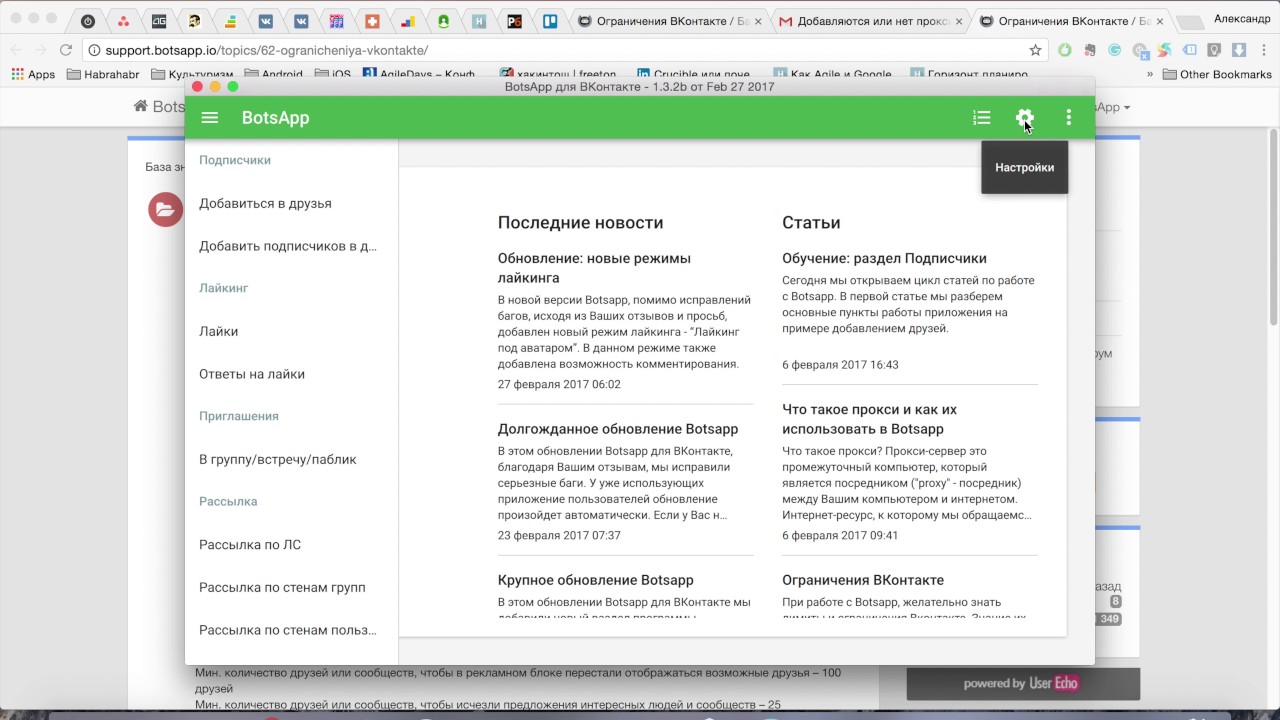Click the Подписчики section header
Viewport: 1280px width, 720px height.
point(235,160)
